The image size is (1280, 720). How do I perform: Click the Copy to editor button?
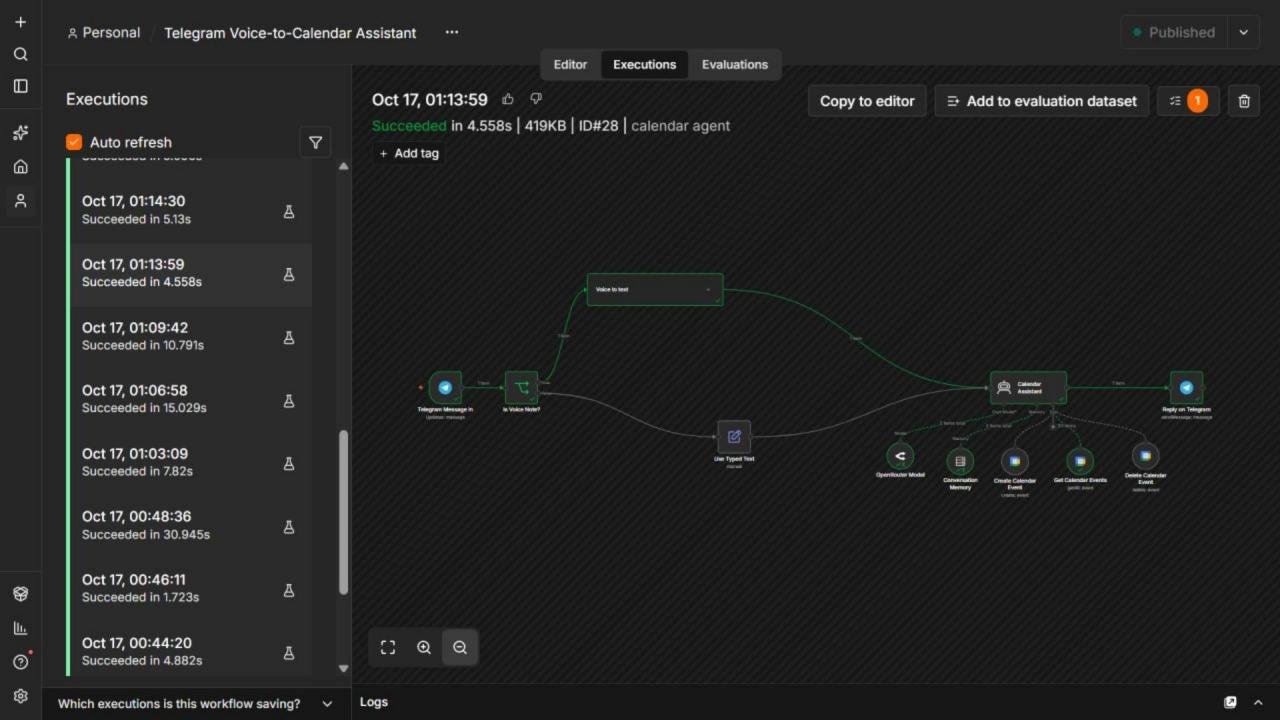pos(867,101)
